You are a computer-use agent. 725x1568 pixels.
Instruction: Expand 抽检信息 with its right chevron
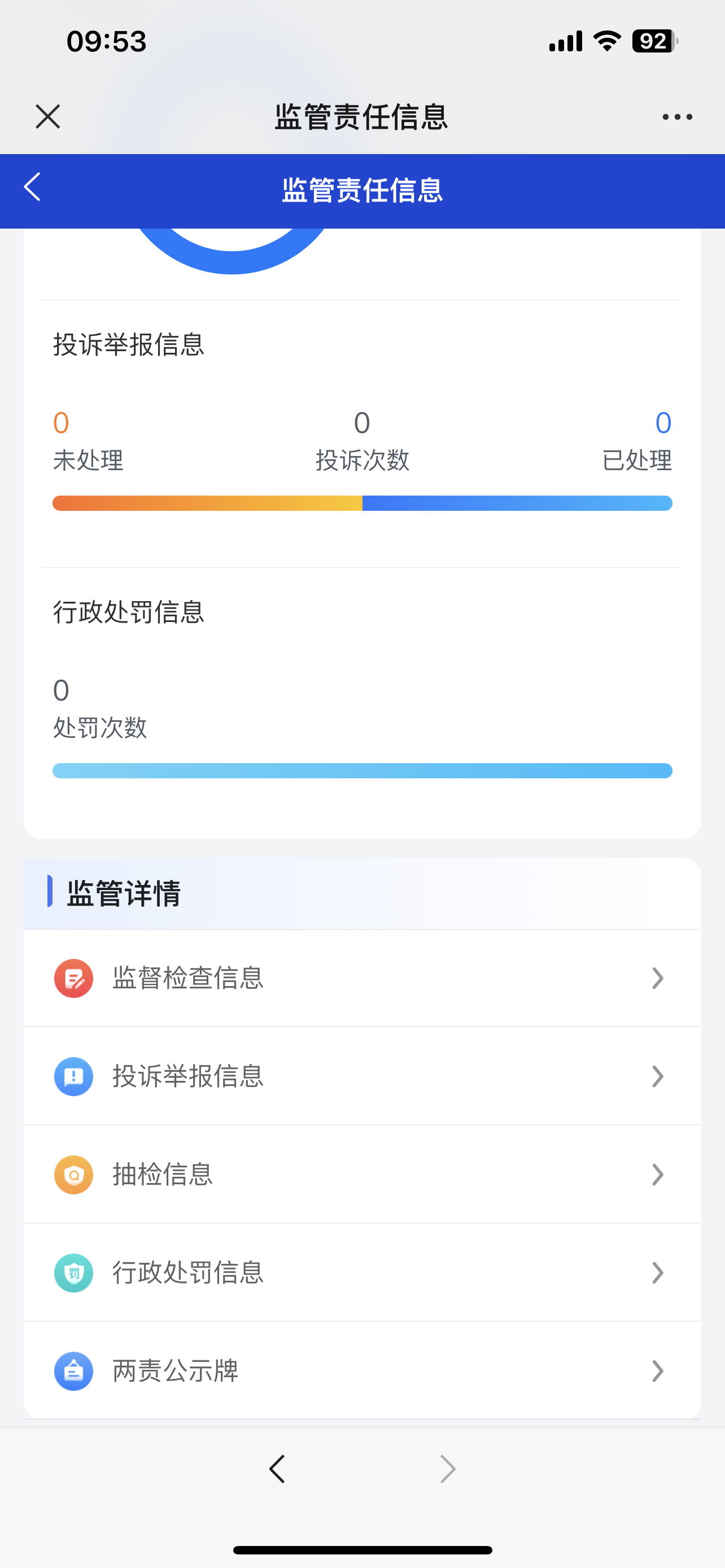(657, 1174)
